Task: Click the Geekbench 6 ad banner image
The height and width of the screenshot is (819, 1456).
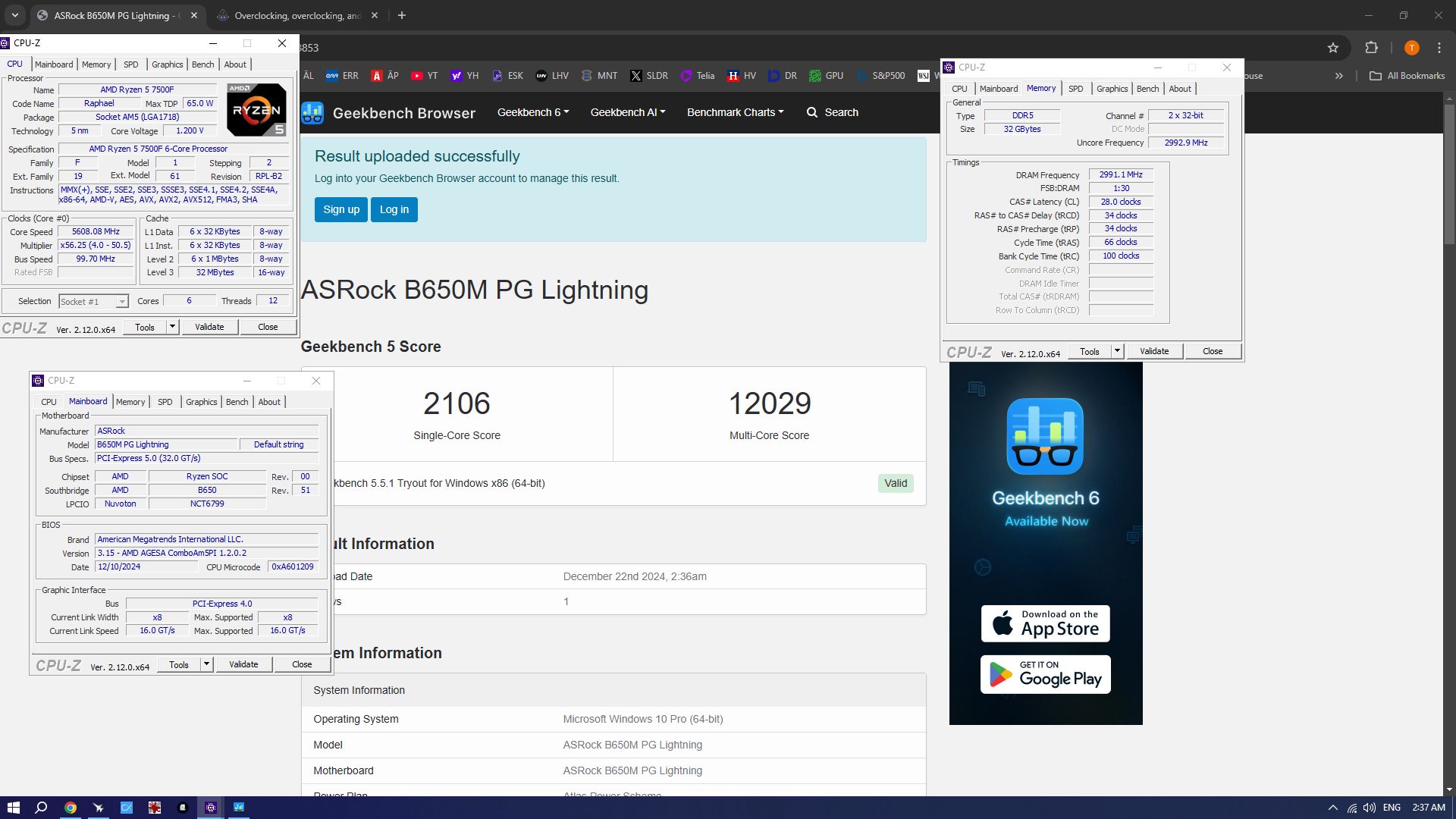Action: tap(1046, 543)
